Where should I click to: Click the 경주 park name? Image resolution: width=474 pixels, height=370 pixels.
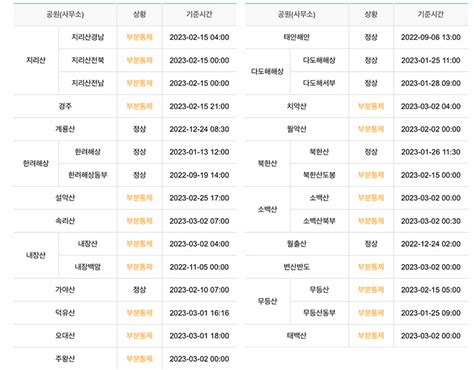[x=65, y=106]
